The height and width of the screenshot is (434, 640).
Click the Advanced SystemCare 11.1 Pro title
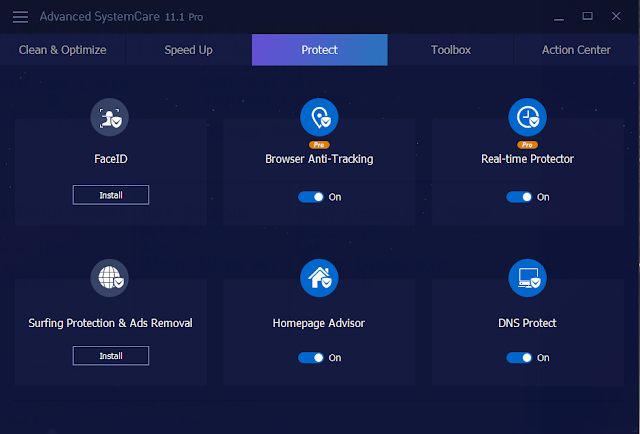(121, 17)
